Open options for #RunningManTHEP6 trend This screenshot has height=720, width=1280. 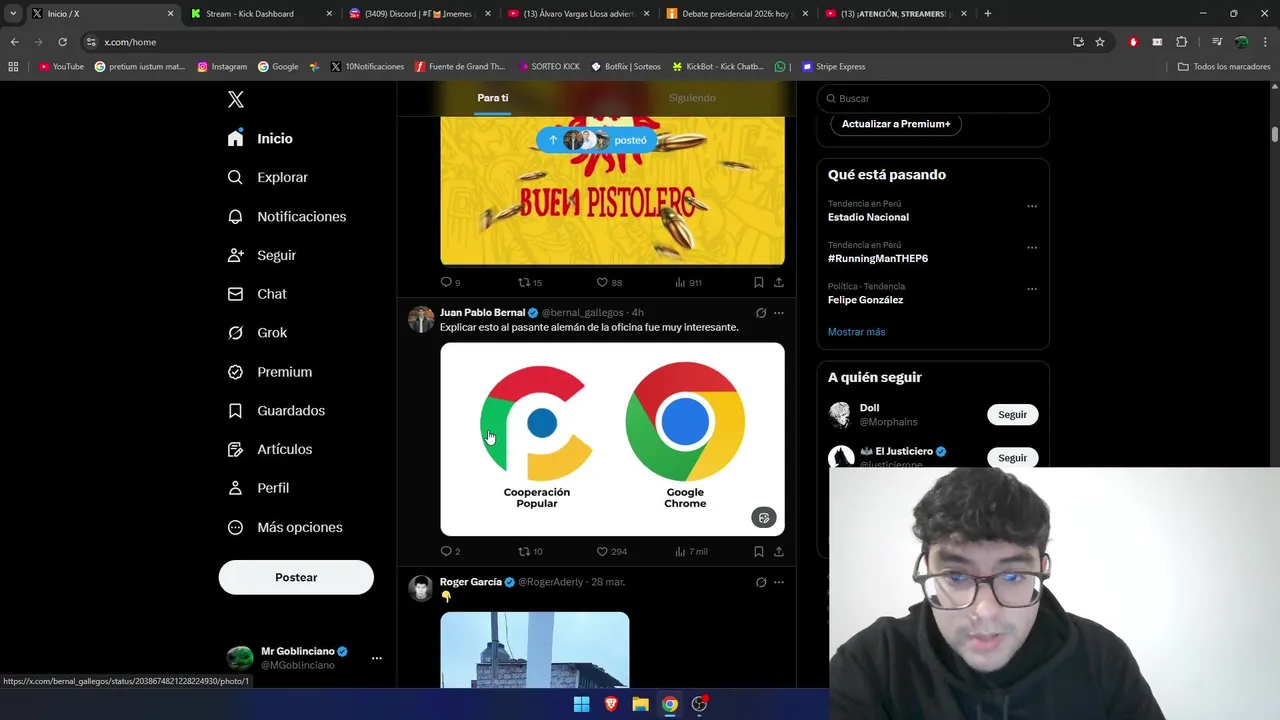pos(1032,248)
